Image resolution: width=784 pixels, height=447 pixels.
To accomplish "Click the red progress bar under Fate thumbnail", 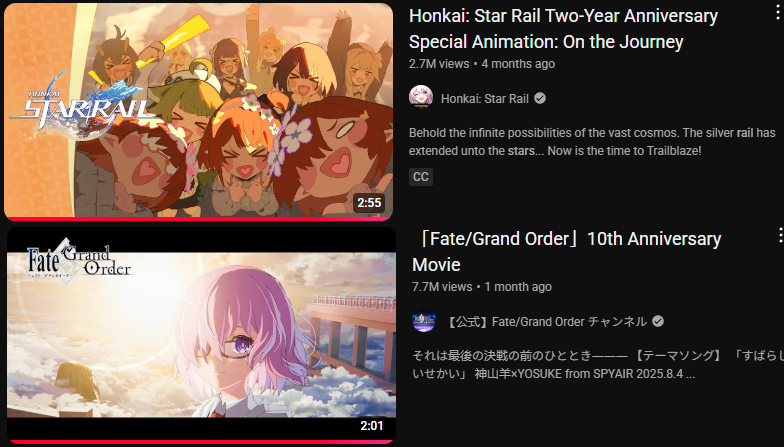I will click(202, 442).
